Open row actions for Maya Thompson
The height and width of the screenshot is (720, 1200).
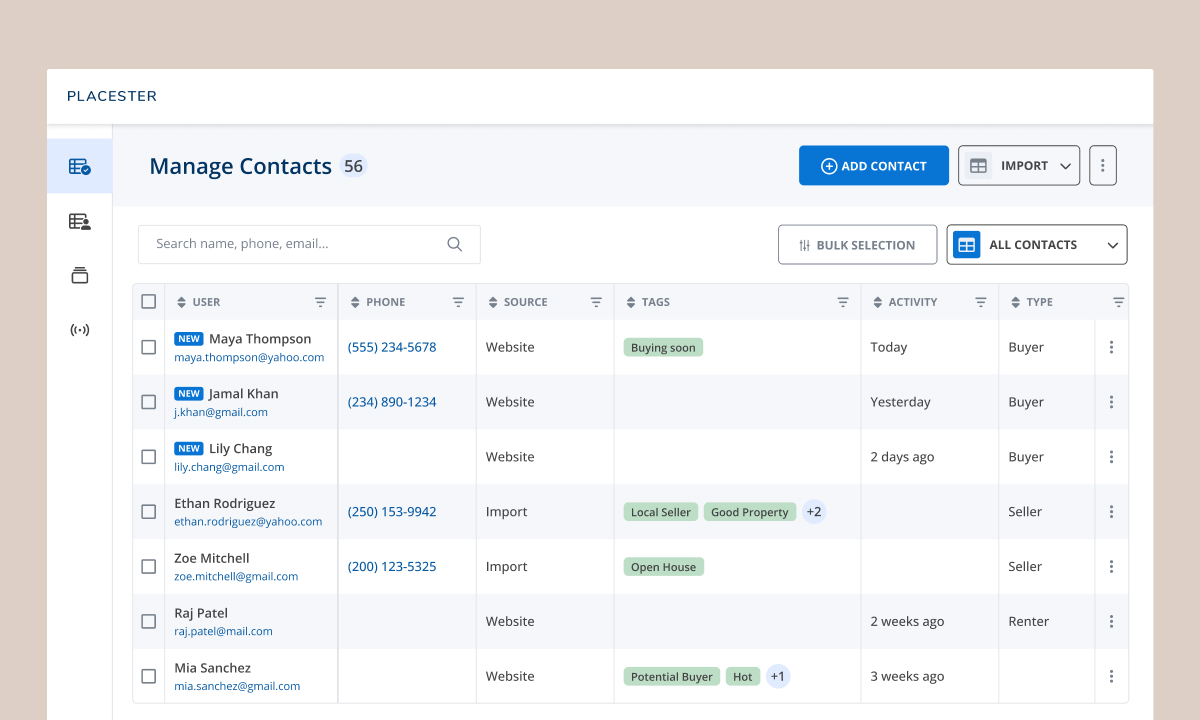(1111, 347)
